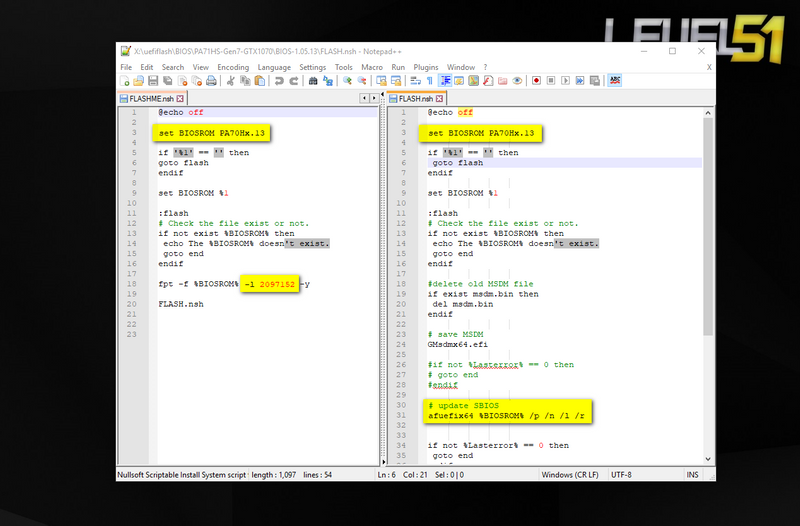Open the Document Map icon
This screenshot has height=526, width=800.
(x=473, y=81)
